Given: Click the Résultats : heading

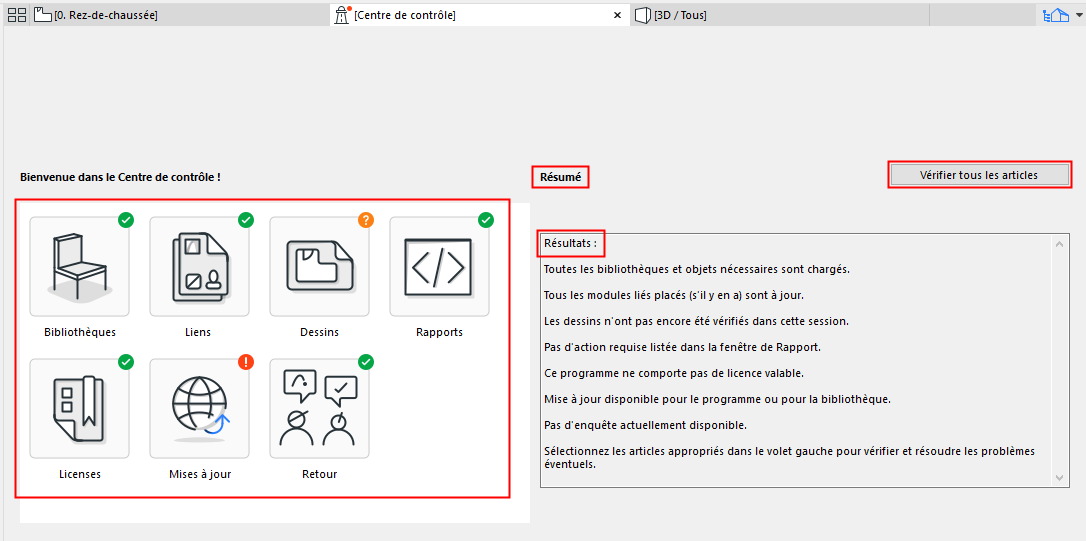Looking at the screenshot, I should coord(570,243).
